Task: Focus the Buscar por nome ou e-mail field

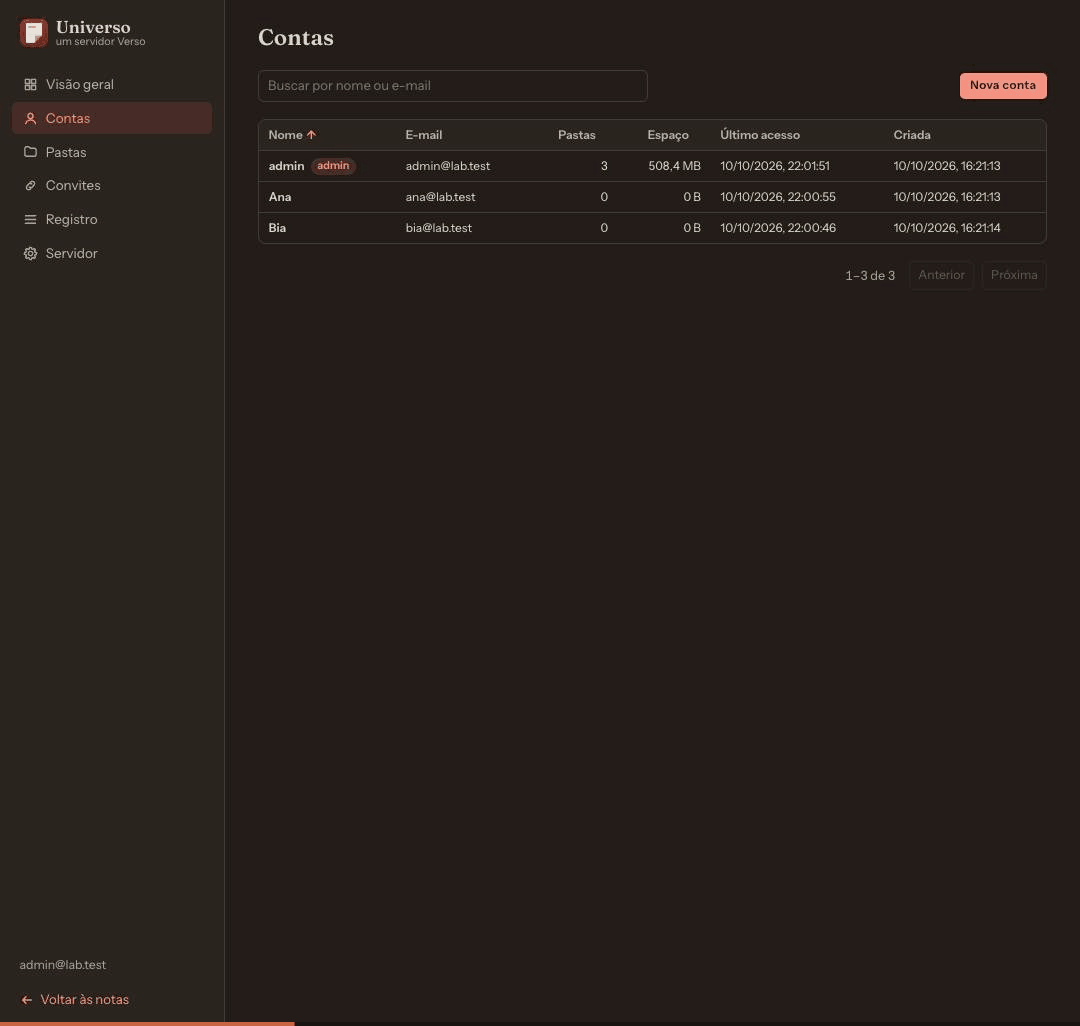Action: (453, 86)
